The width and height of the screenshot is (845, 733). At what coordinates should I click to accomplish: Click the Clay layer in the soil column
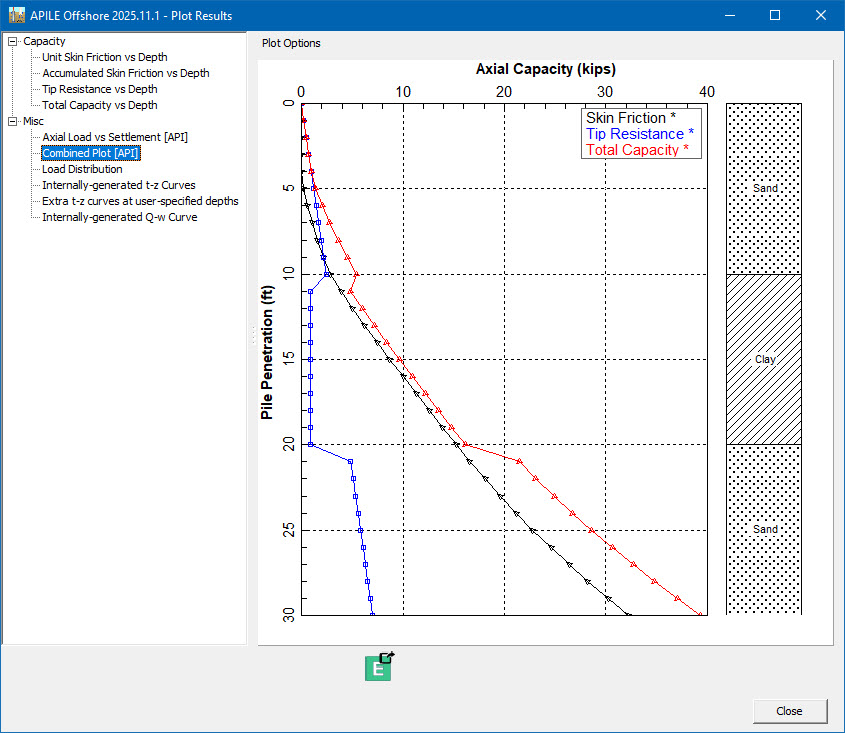(x=764, y=358)
